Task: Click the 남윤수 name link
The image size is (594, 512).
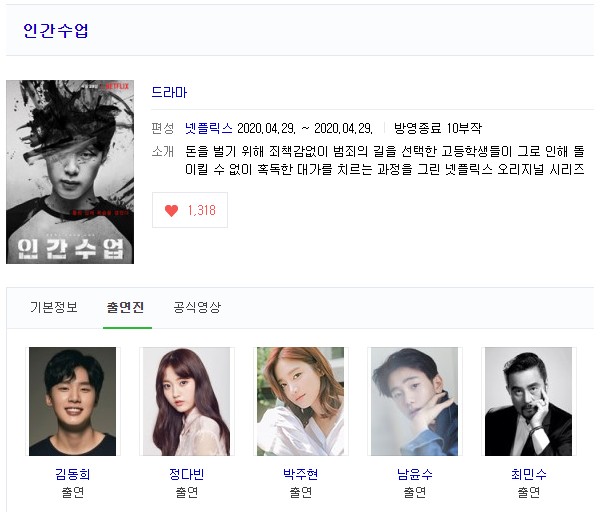Action: (414, 474)
